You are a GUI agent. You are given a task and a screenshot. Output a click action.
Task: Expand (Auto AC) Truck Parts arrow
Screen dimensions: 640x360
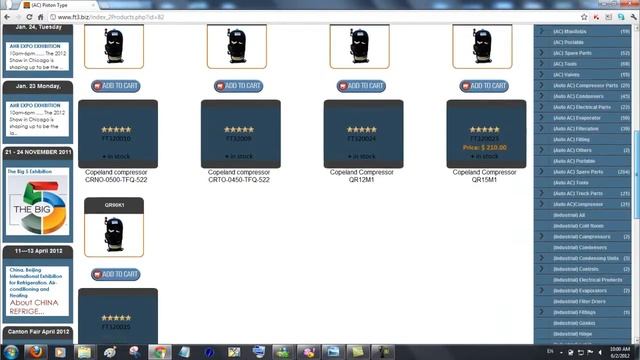coord(541,193)
